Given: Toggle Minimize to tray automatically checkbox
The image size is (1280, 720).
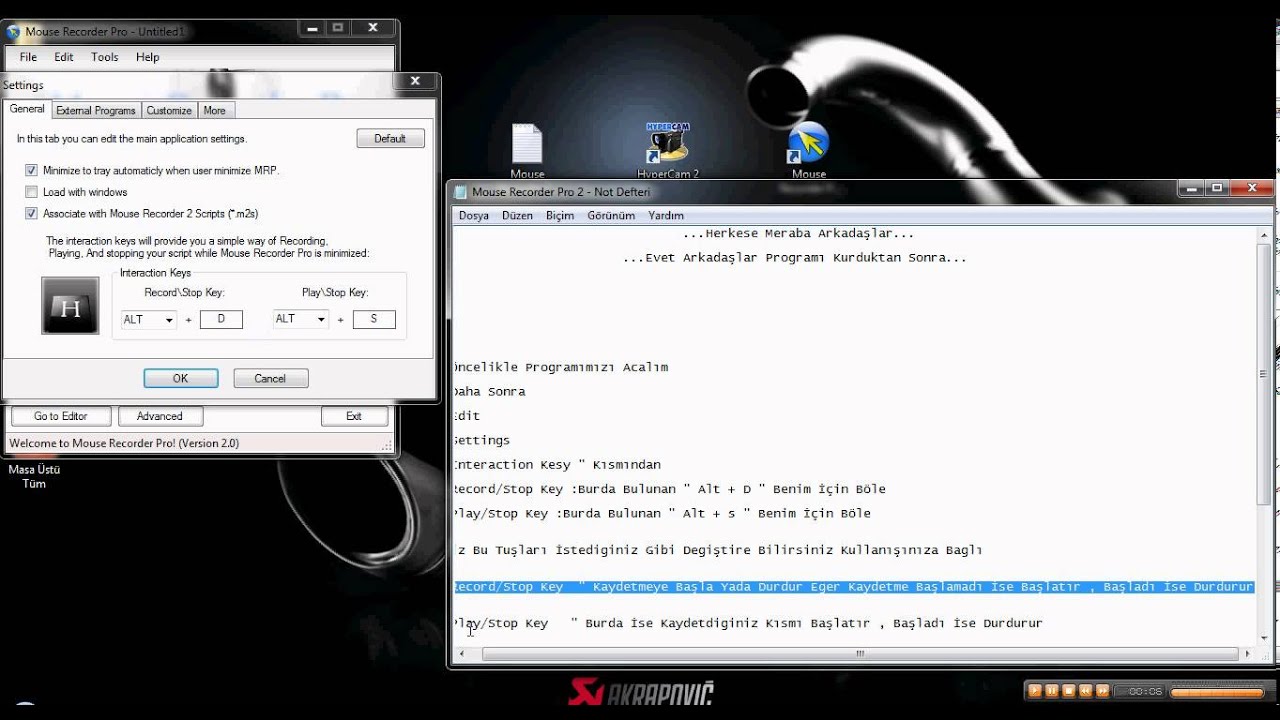Looking at the screenshot, I should pos(32,170).
